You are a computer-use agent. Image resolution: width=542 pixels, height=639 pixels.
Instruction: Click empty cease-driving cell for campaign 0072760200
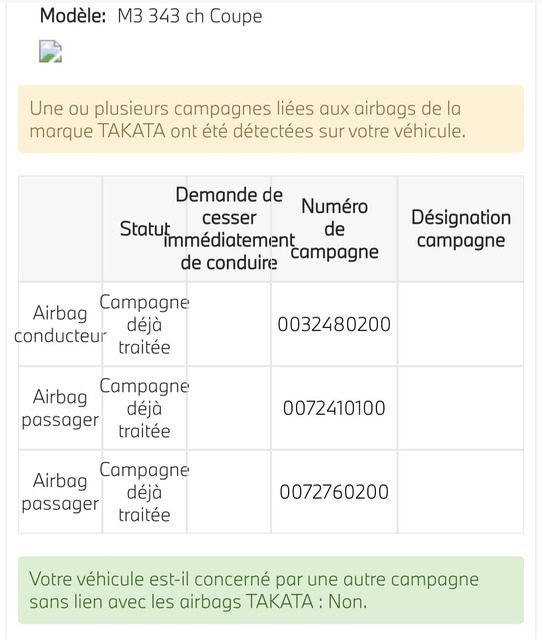[229, 491]
